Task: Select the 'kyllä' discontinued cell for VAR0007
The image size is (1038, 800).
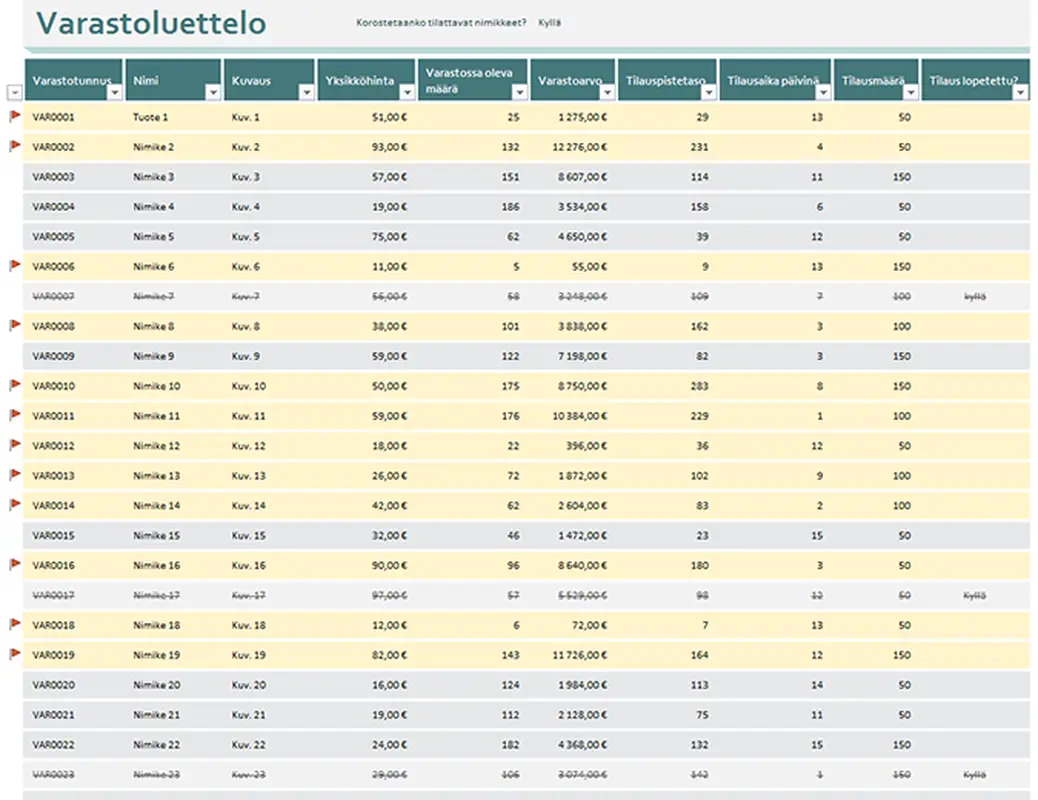Action: (x=974, y=296)
